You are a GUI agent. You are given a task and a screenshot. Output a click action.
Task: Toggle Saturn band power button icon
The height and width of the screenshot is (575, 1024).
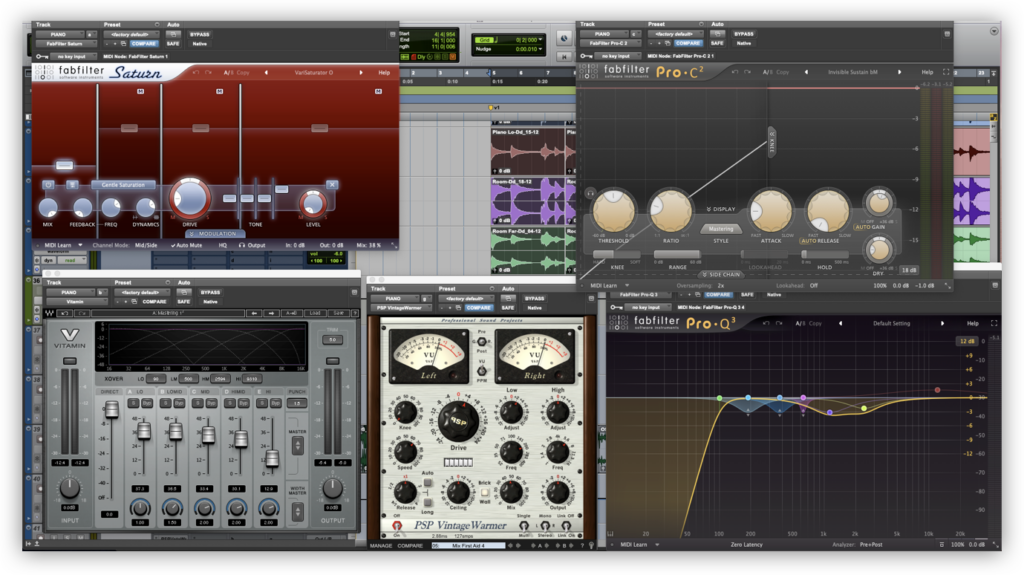(x=48, y=185)
